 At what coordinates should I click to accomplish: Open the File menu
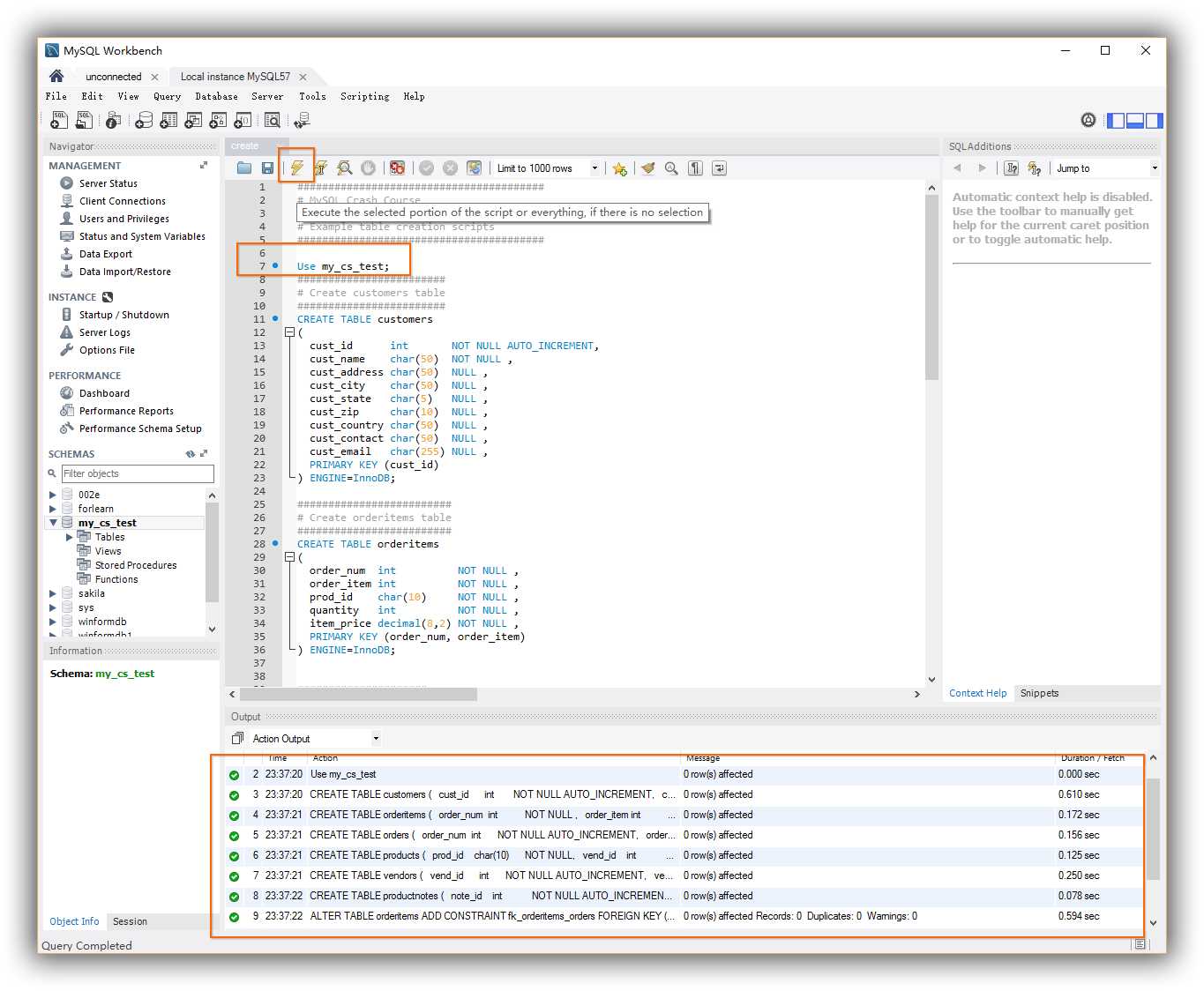point(56,97)
